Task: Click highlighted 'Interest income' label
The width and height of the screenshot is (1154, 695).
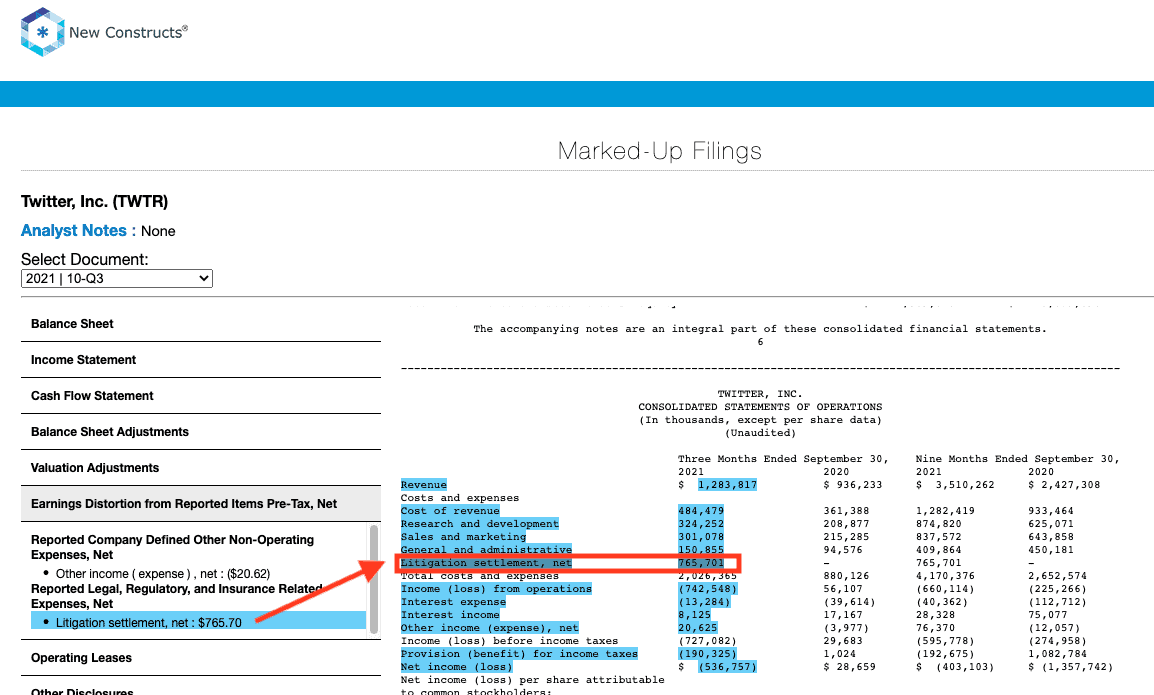Action: coord(450,615)
